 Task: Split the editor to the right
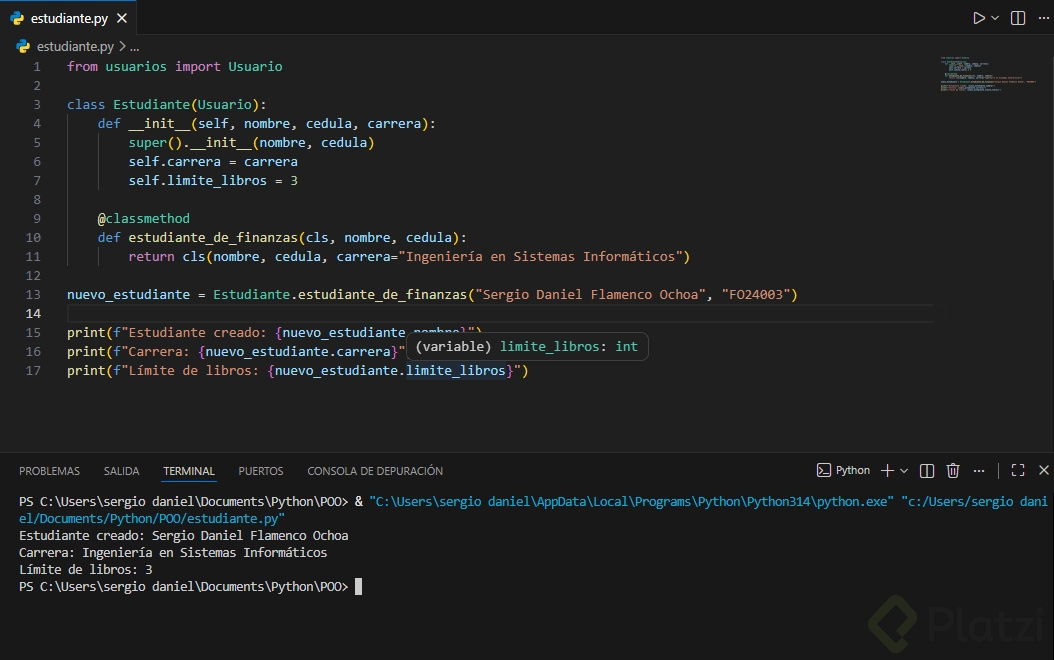[1018, 18]
